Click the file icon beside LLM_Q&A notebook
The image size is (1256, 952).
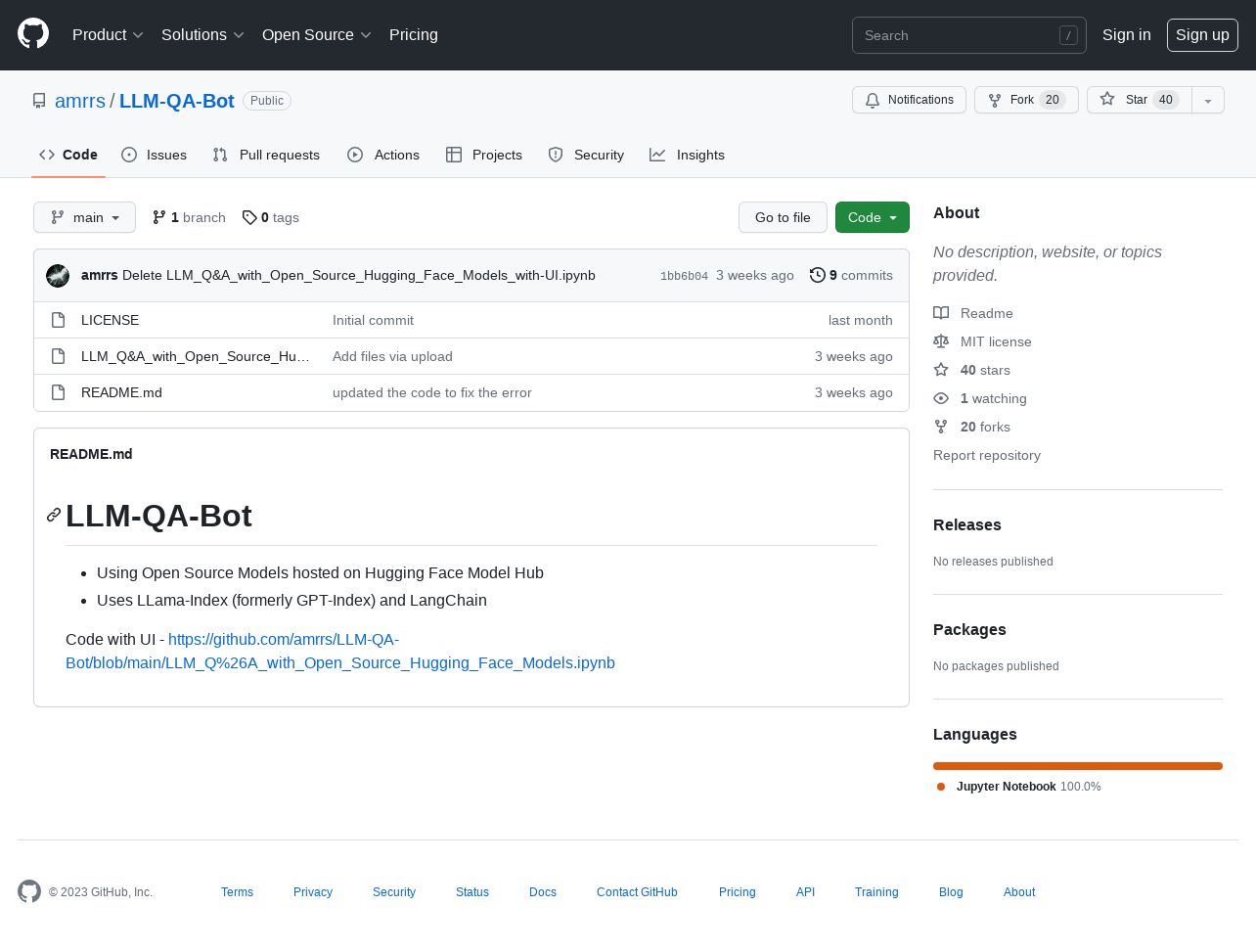59,356
